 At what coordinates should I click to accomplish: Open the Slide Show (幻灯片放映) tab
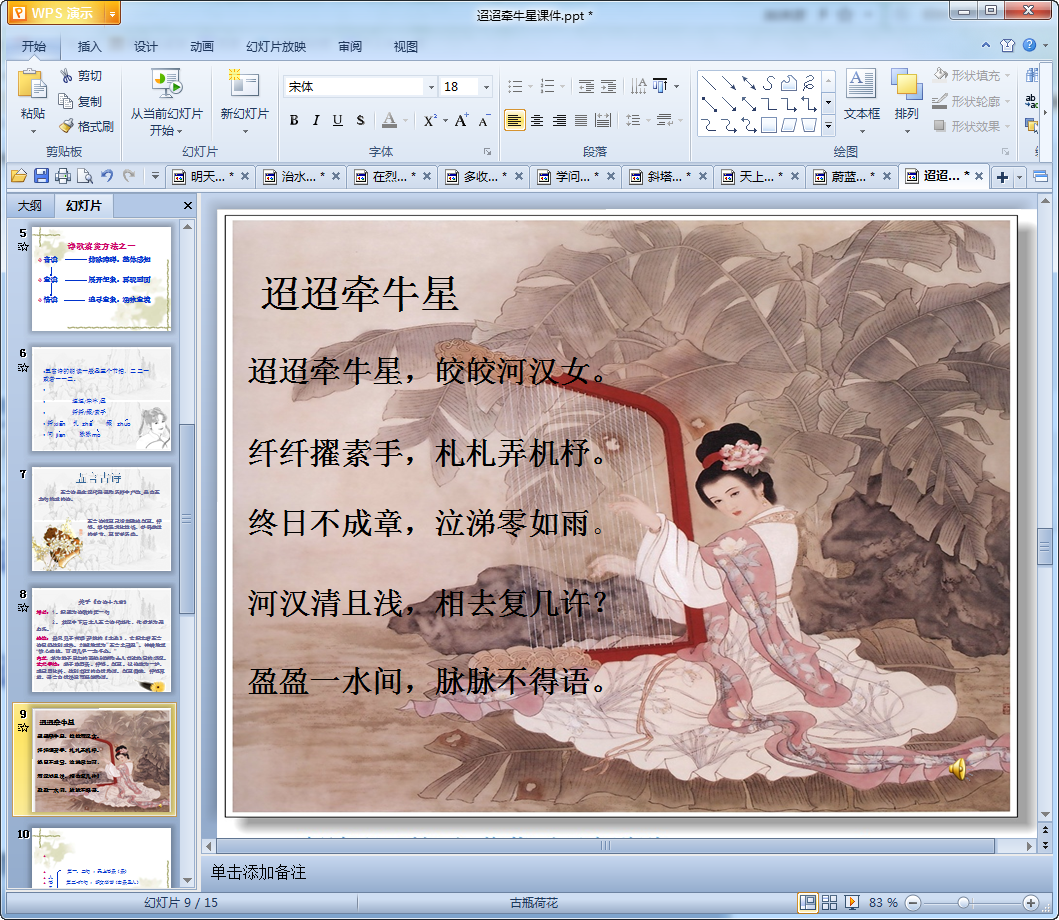276,46
